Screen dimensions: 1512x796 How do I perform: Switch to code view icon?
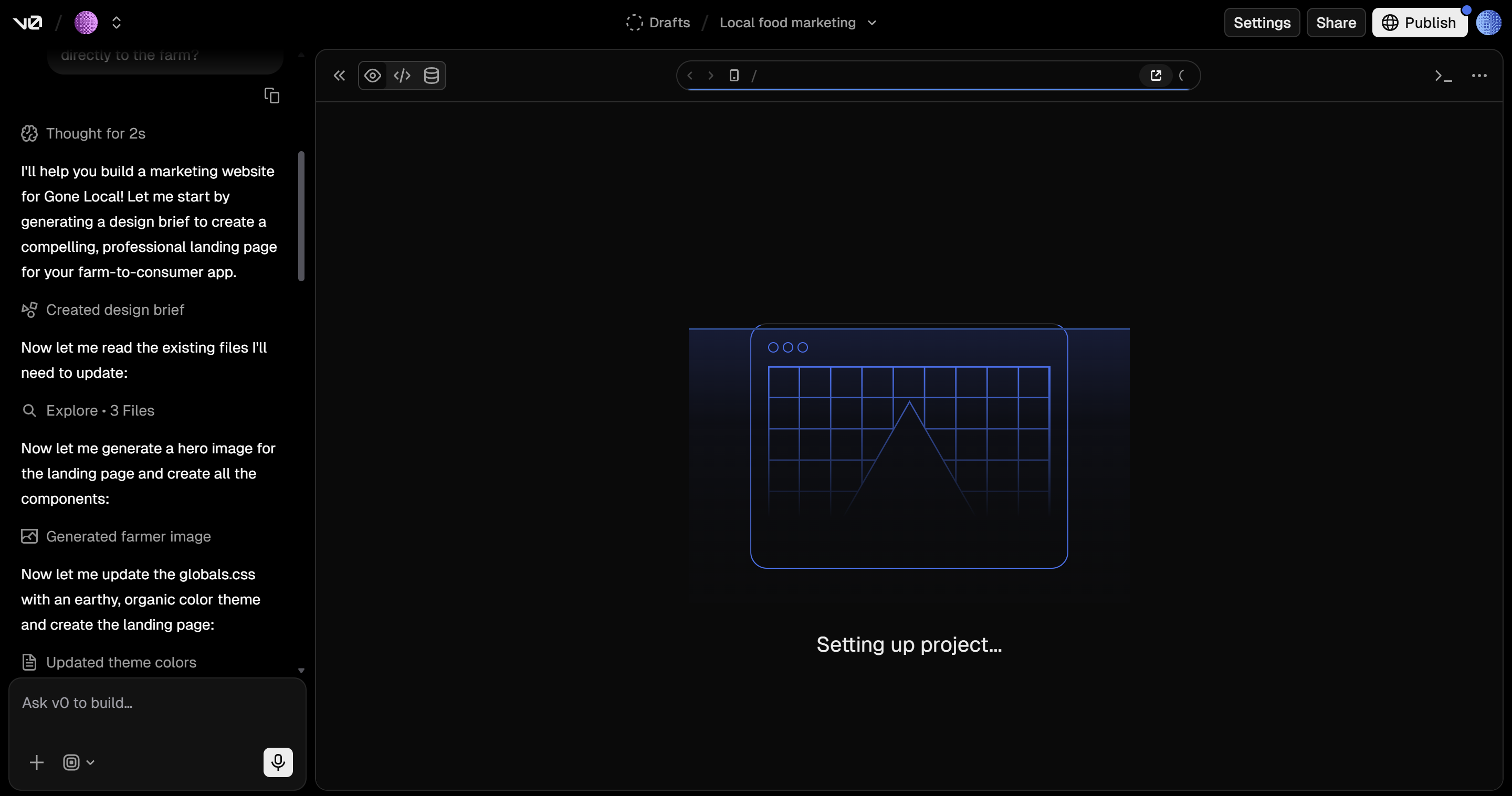point(402,75)
